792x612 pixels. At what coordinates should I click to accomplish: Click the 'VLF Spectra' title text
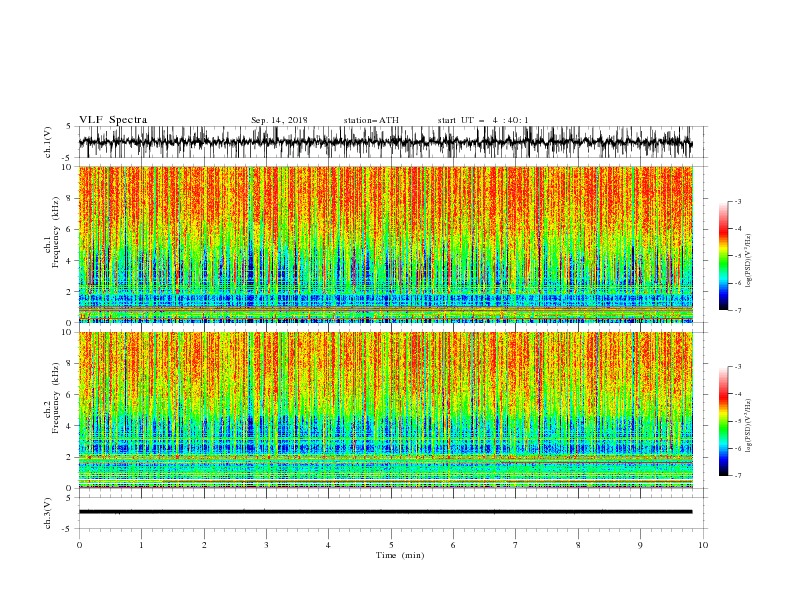[x=113, y=120]
